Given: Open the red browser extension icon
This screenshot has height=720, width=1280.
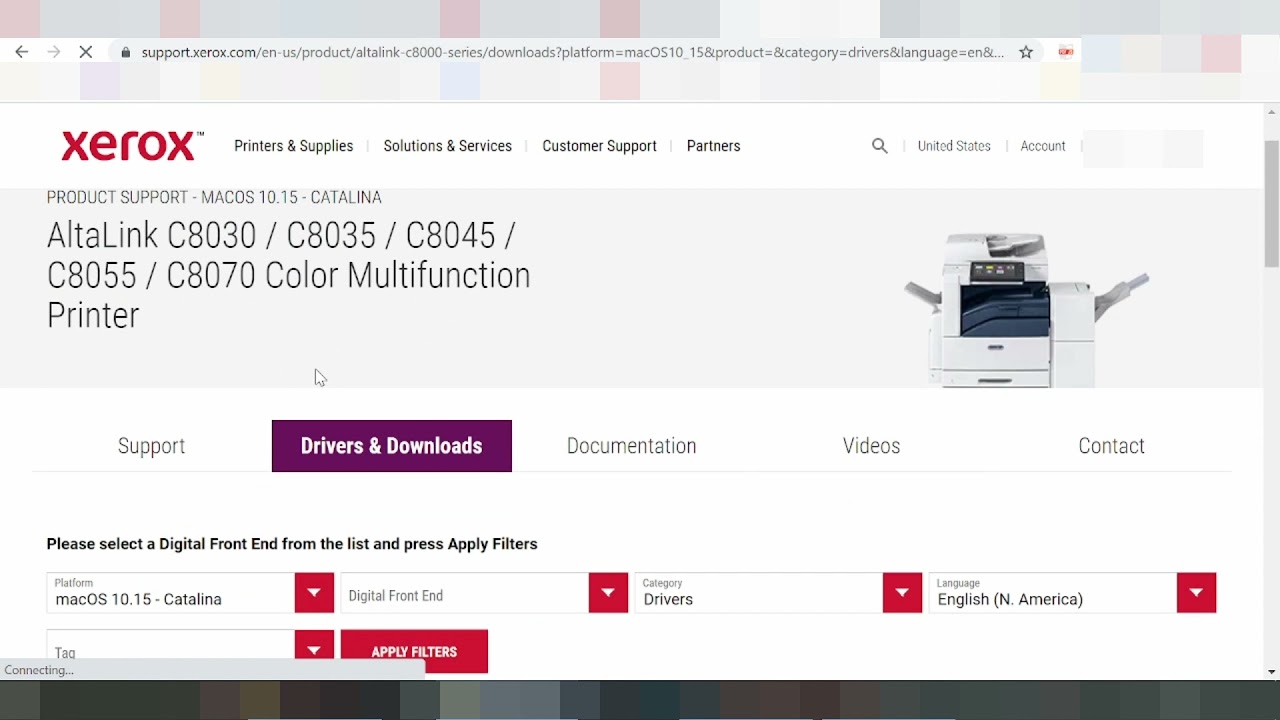Looking at the screenshot, I should [x=1066, y=52].
